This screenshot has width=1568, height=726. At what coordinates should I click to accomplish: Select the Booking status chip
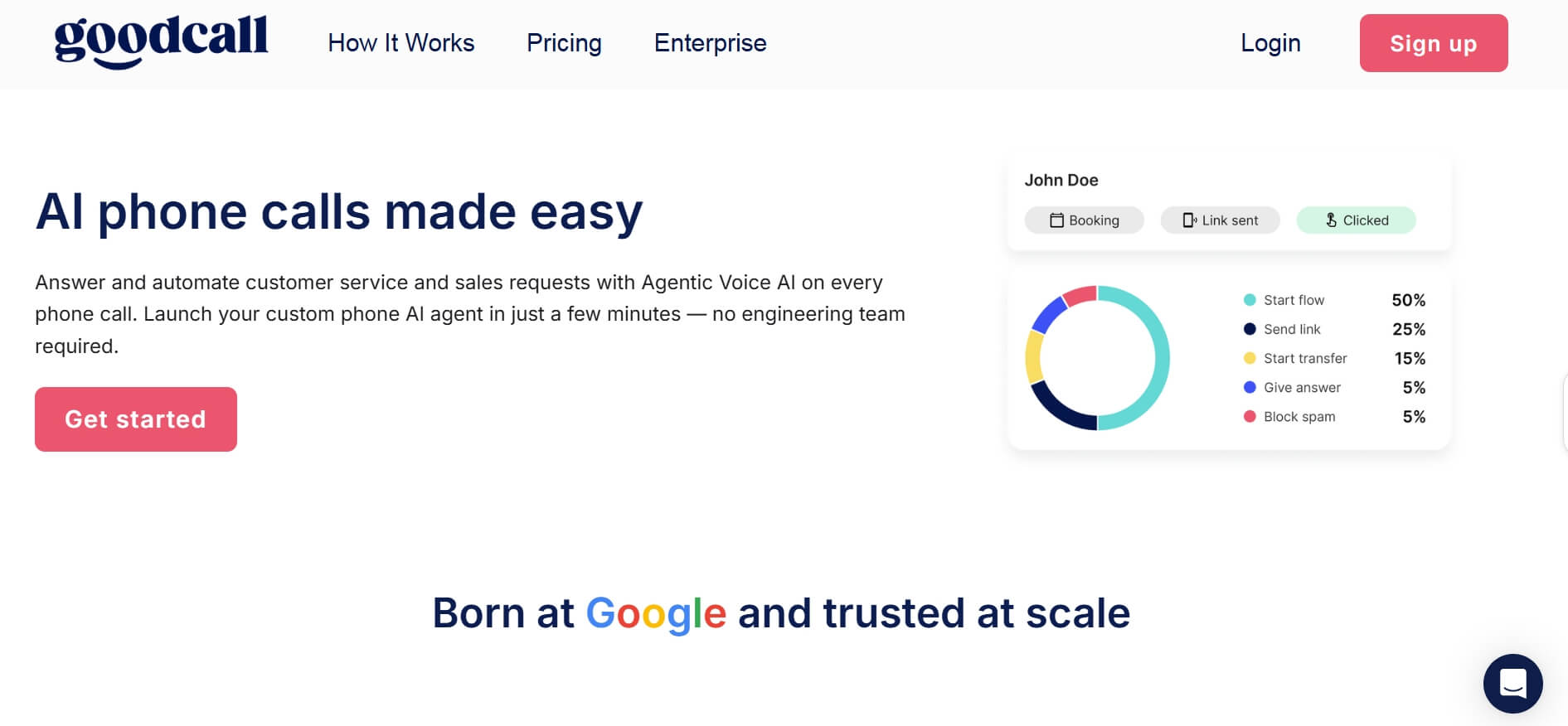pos(1084,220)
